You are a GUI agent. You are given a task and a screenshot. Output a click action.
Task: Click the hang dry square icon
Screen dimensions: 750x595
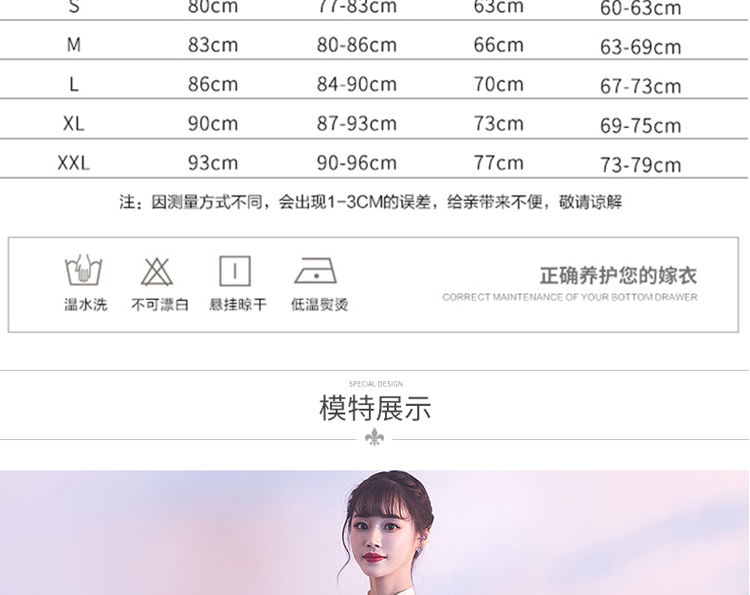pyautogui.click(x=235, y=271)
